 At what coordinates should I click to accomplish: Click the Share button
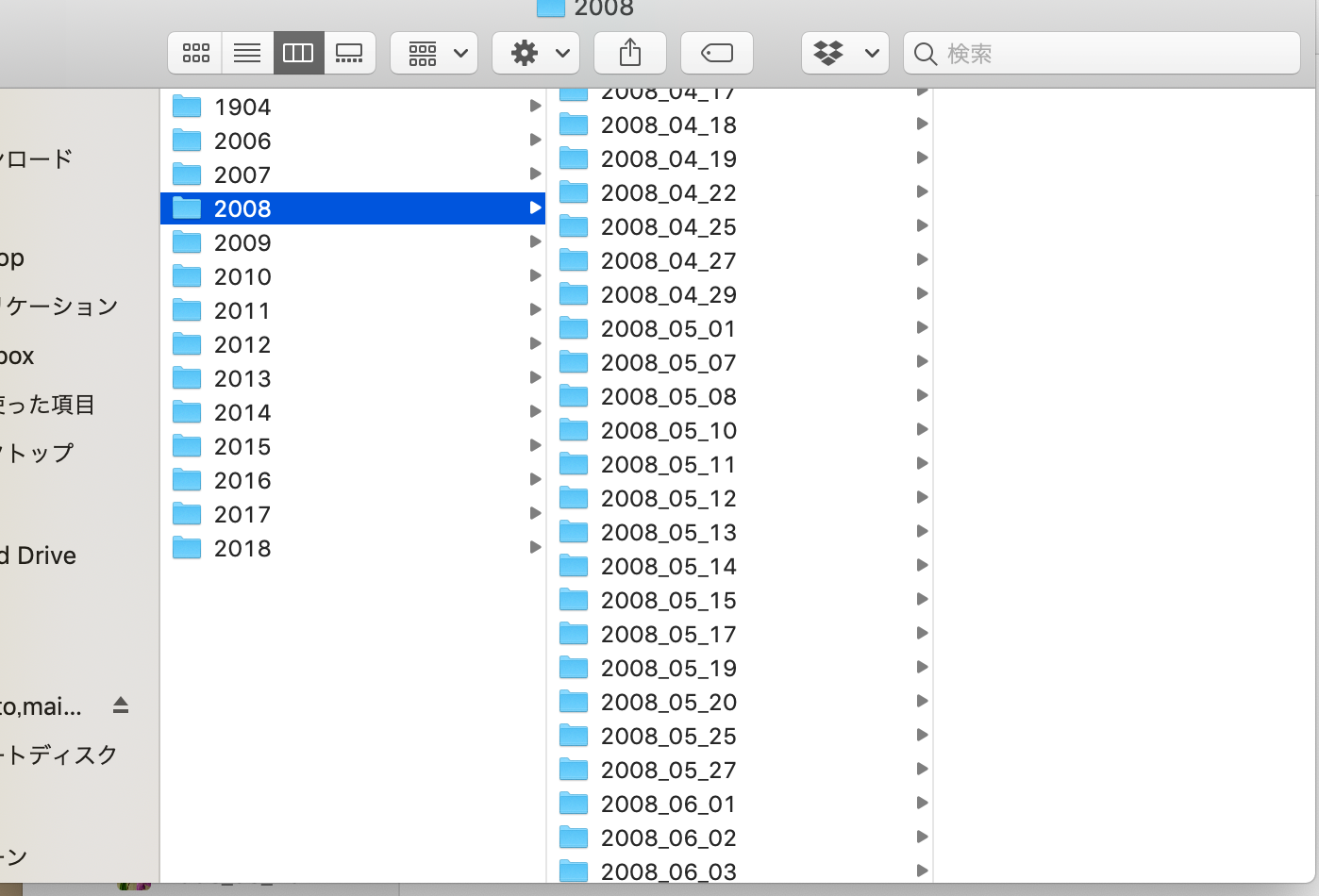(x=630, y=53)
